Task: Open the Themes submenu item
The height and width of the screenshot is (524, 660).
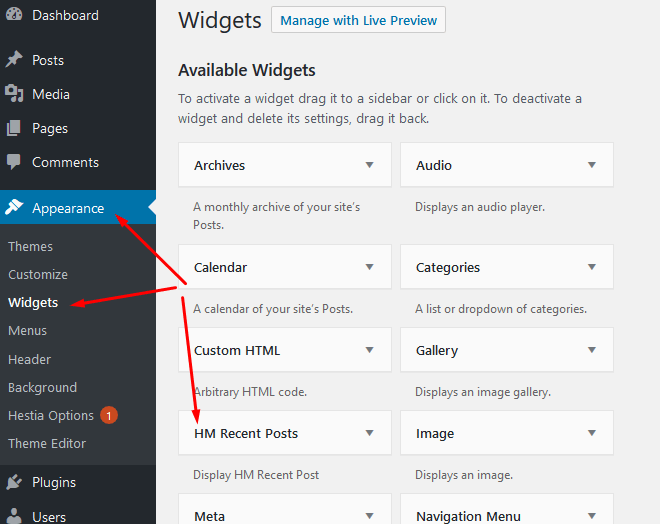Action: pyautogui.click(x=30, y=246)
